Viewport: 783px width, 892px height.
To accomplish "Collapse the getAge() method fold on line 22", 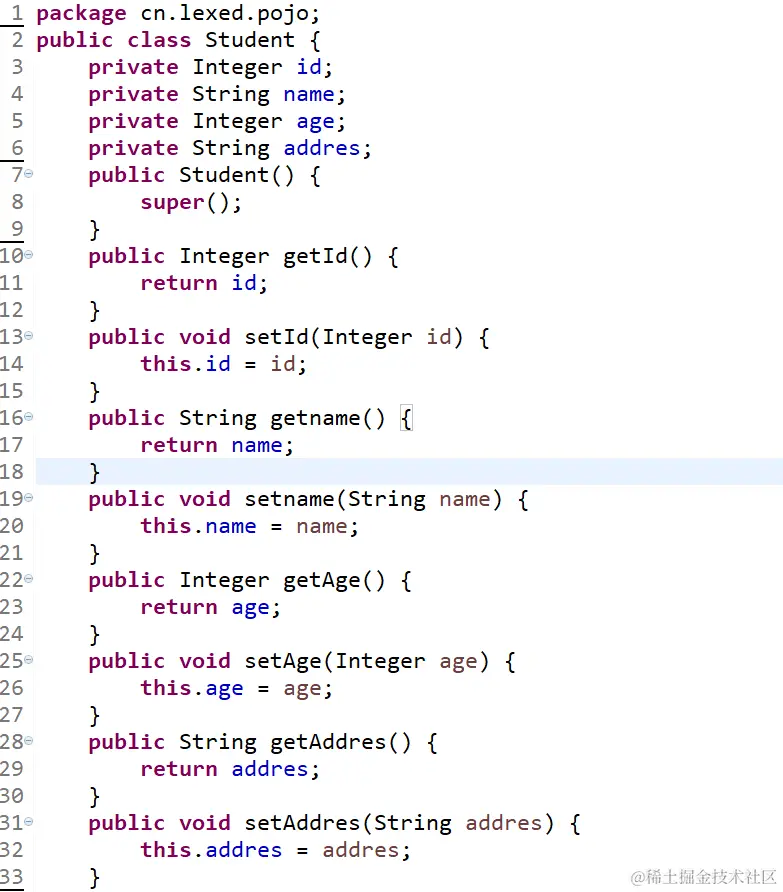I will click(28, 579).
